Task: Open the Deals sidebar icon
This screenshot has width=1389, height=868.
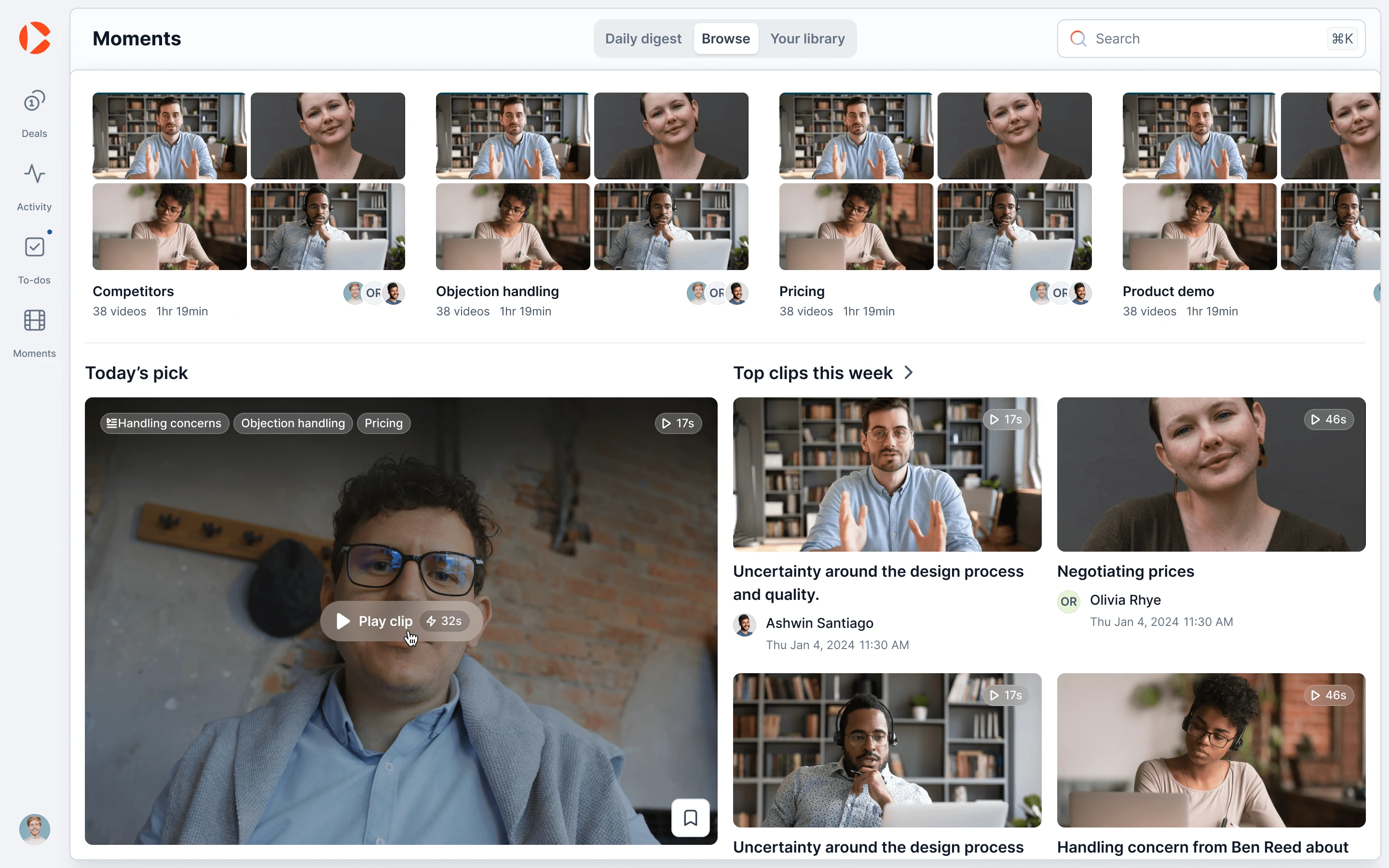Action: [34, 102]
